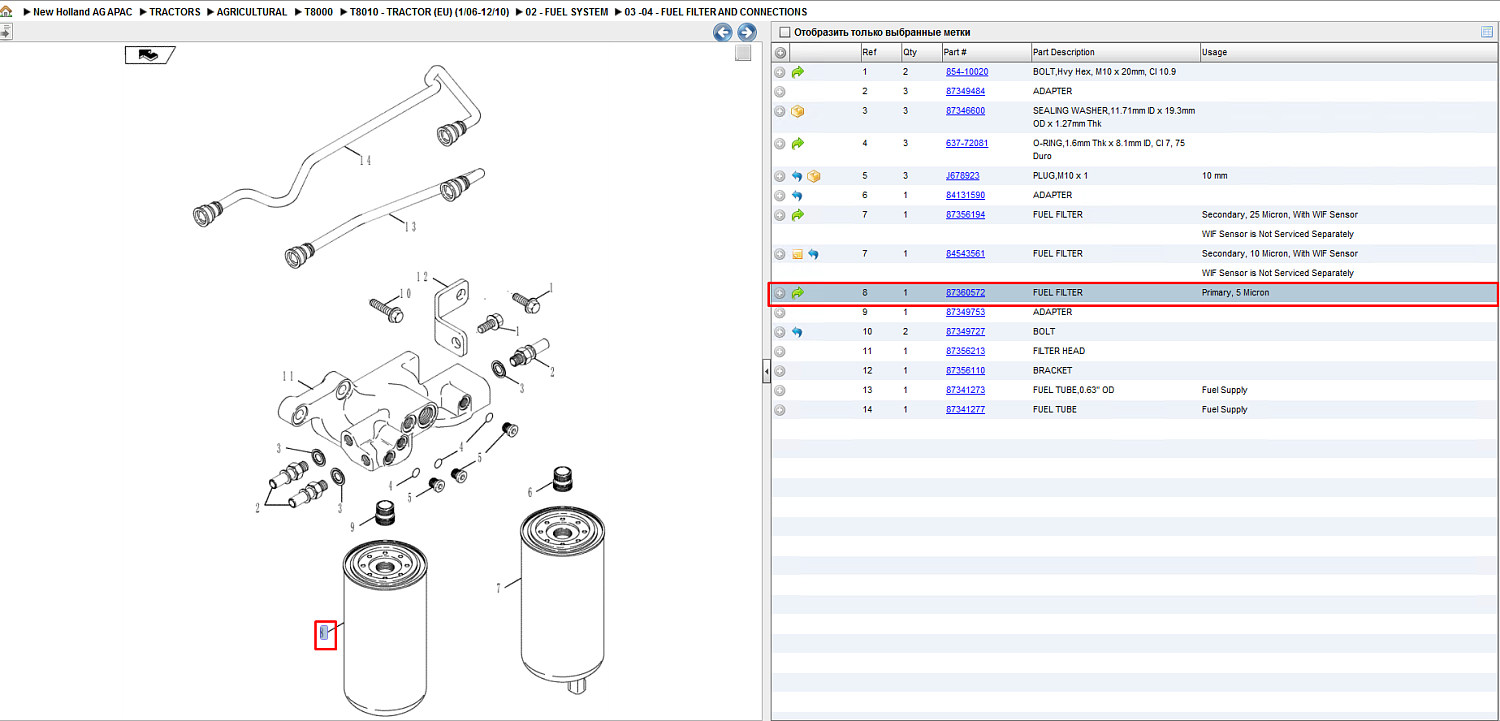Open part number link 854-10020
The image size is (1500, 721).
[x=967, y=72]
